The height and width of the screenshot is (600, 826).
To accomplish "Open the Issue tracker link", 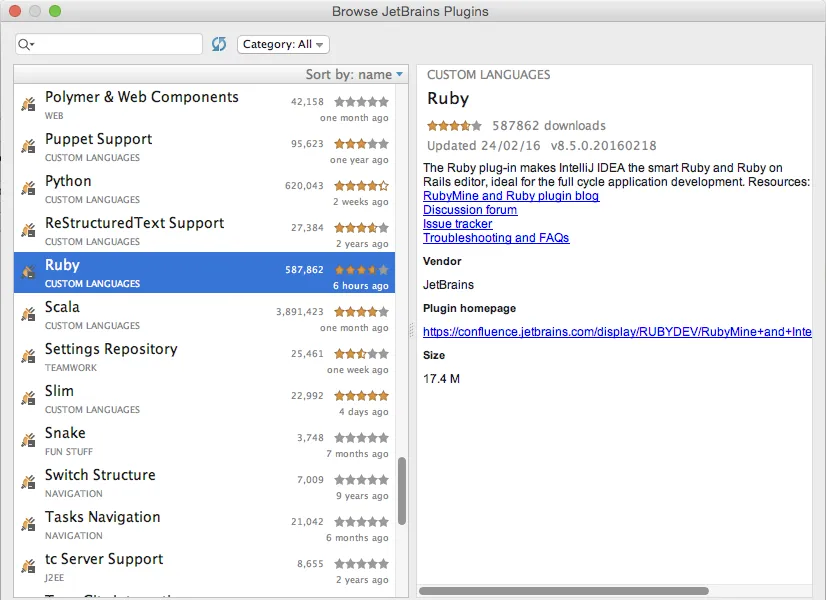I will 458,224.
